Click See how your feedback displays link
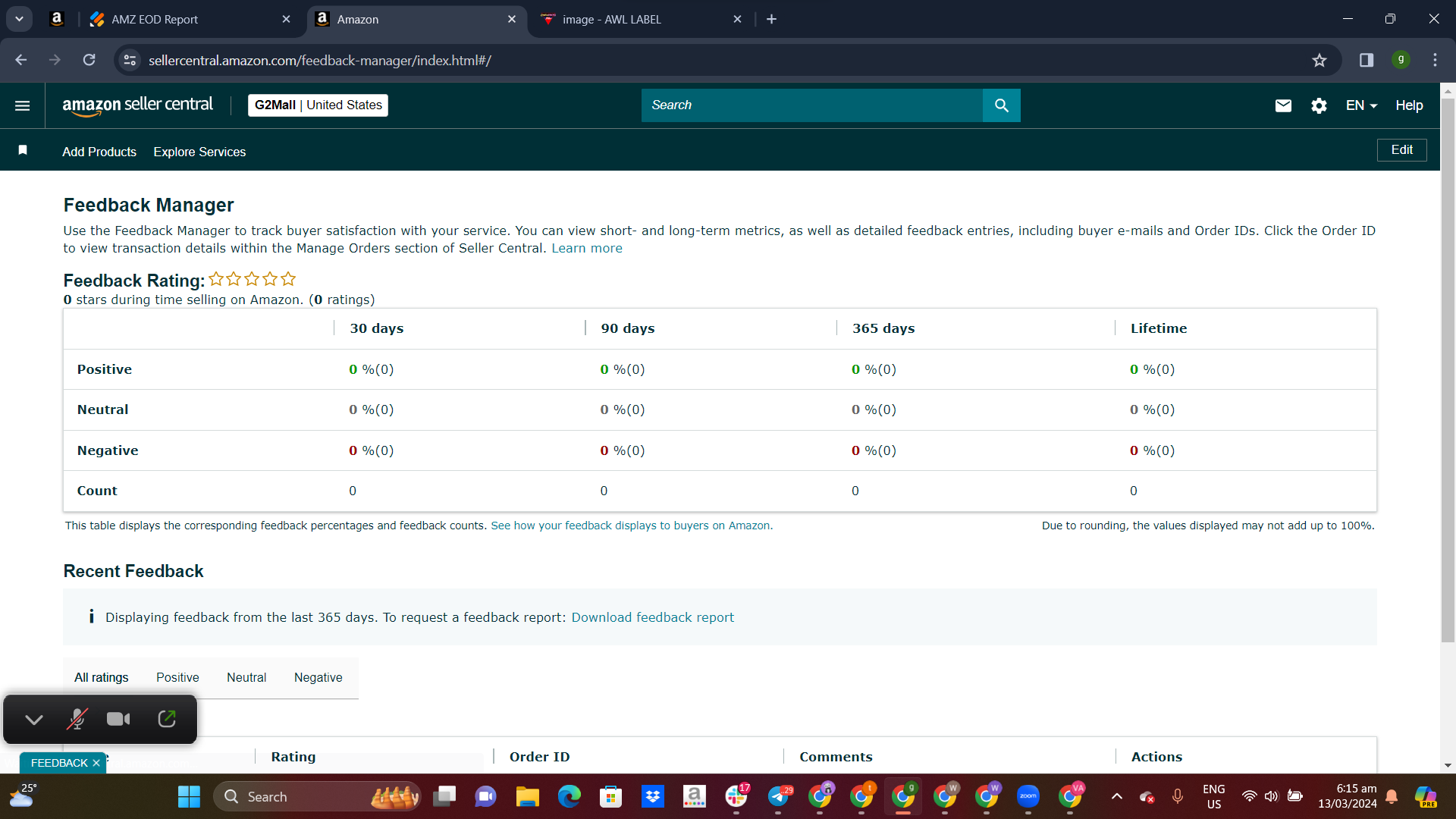 (x=632, y=526)
